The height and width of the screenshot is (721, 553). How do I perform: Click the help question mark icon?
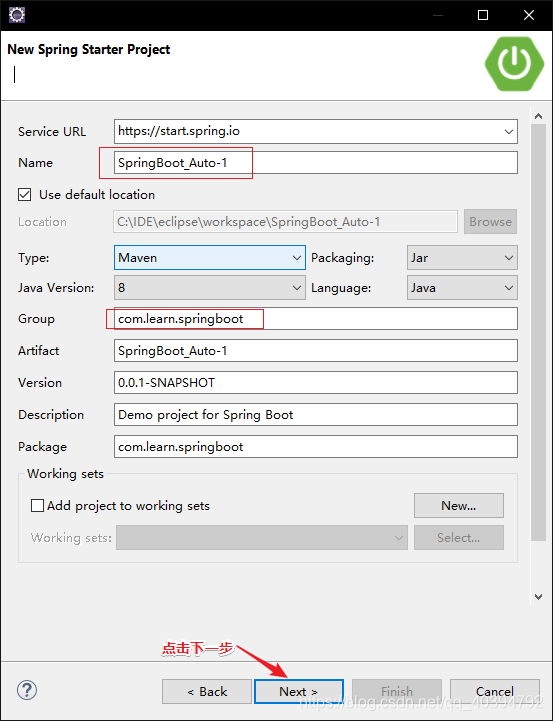click(x=27, y=690)
